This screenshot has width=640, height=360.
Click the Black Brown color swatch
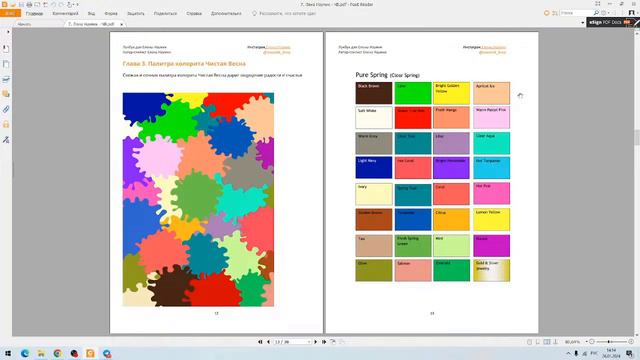(x=373, y=93)
